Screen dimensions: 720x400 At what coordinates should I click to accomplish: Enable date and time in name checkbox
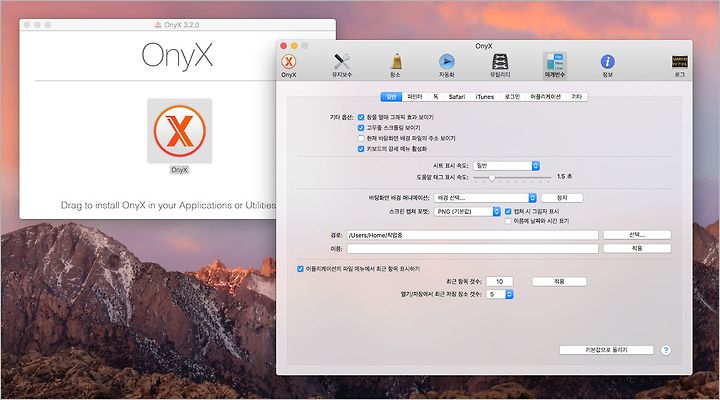pos(508,221)
